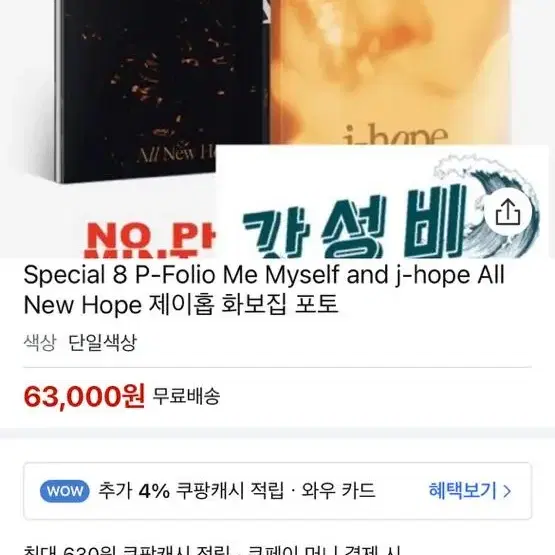Tap the wave illustration icon
The width and height of the screenshot is (555, 555).
point(487,202)
